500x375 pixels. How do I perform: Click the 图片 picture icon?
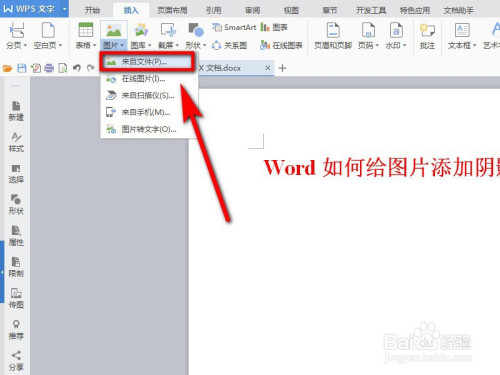pyautogui.click(x=114, y=30)
